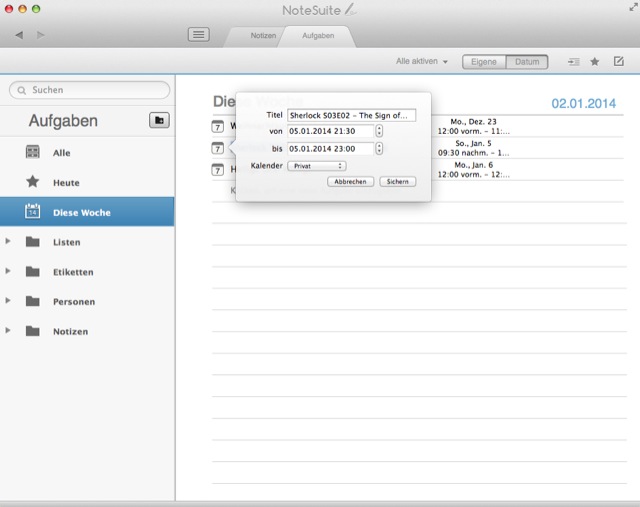Open the Alle tasks view in the sidebar
This screenshot has width=640, height=507.
tap(61, 153)
